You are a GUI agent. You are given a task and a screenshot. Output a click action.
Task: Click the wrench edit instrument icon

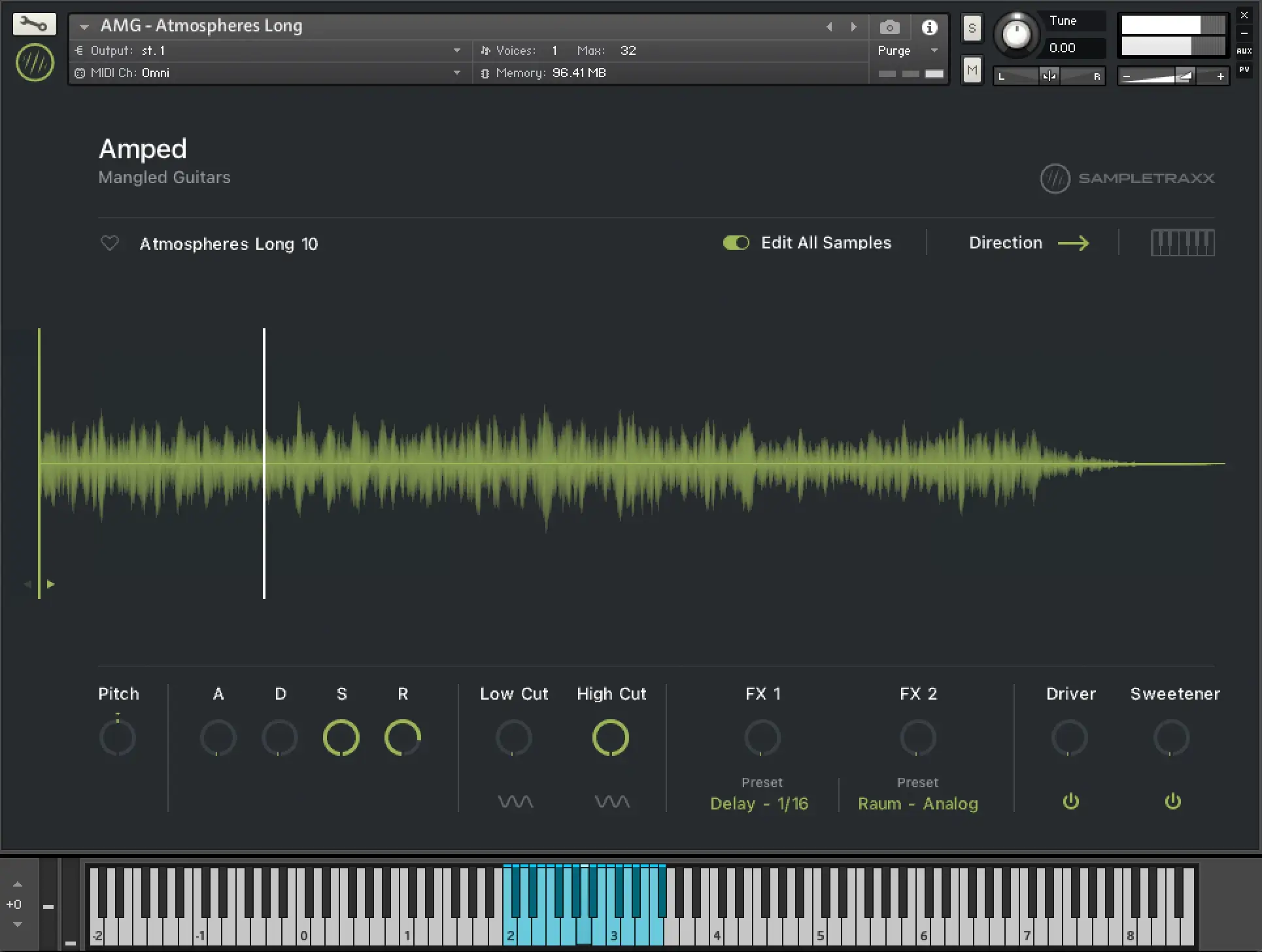click(x=34, y=25)
